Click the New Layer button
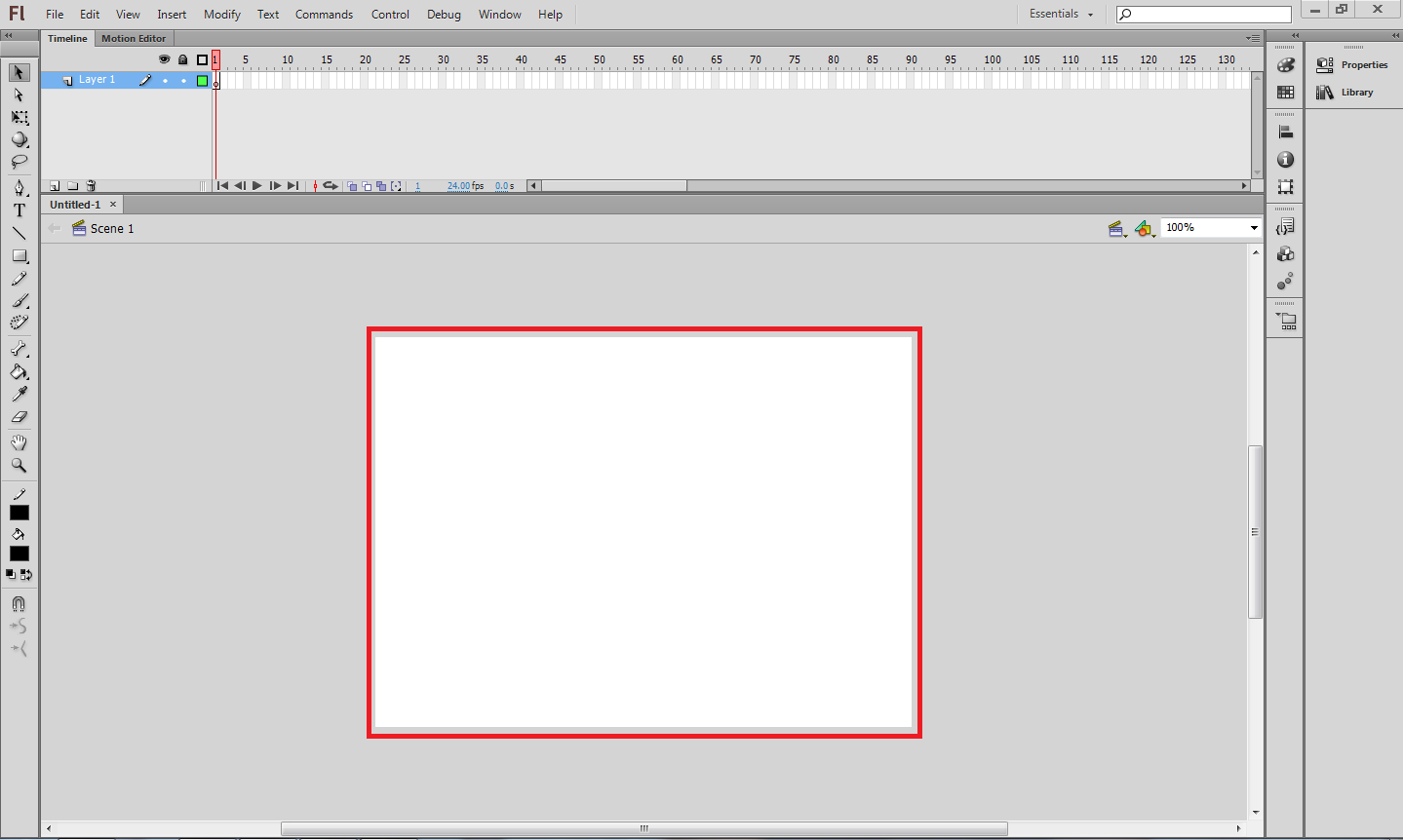The image size is (1403, 840). coord(54,185)
